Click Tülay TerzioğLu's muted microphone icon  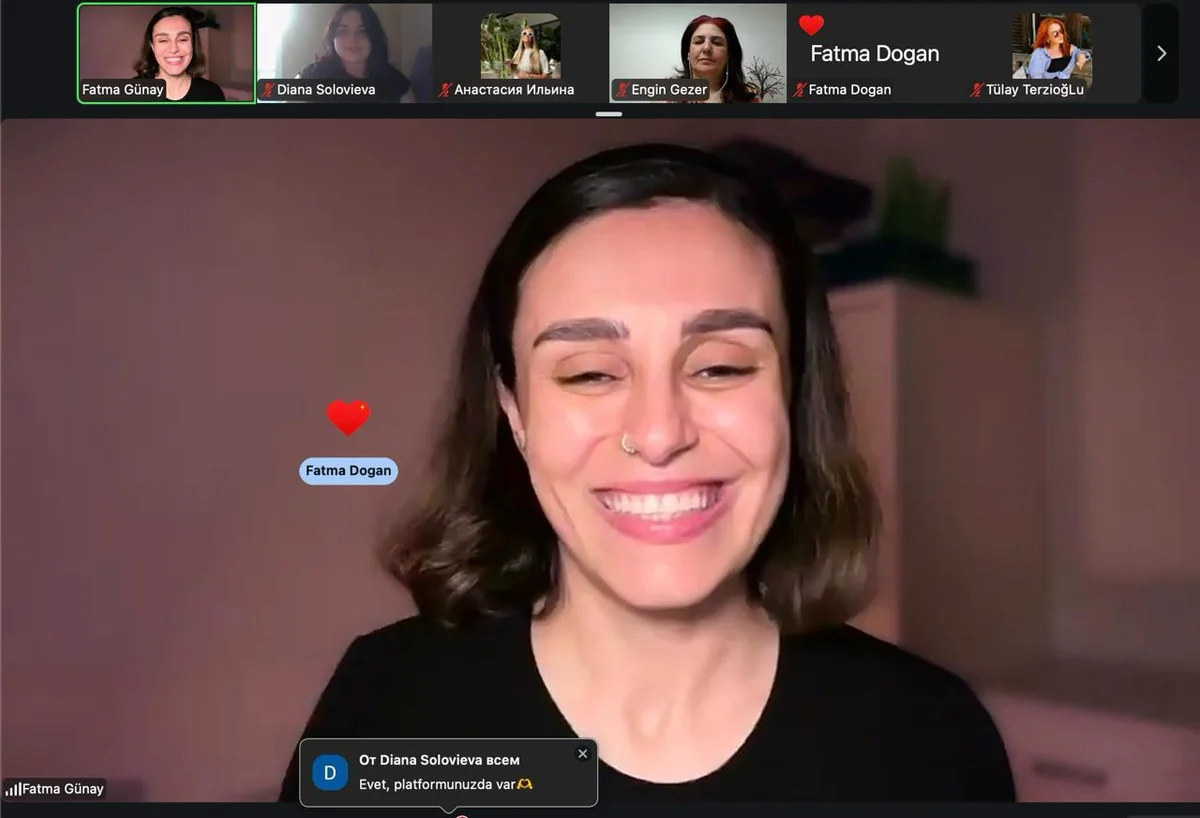(x=977, y=90)
